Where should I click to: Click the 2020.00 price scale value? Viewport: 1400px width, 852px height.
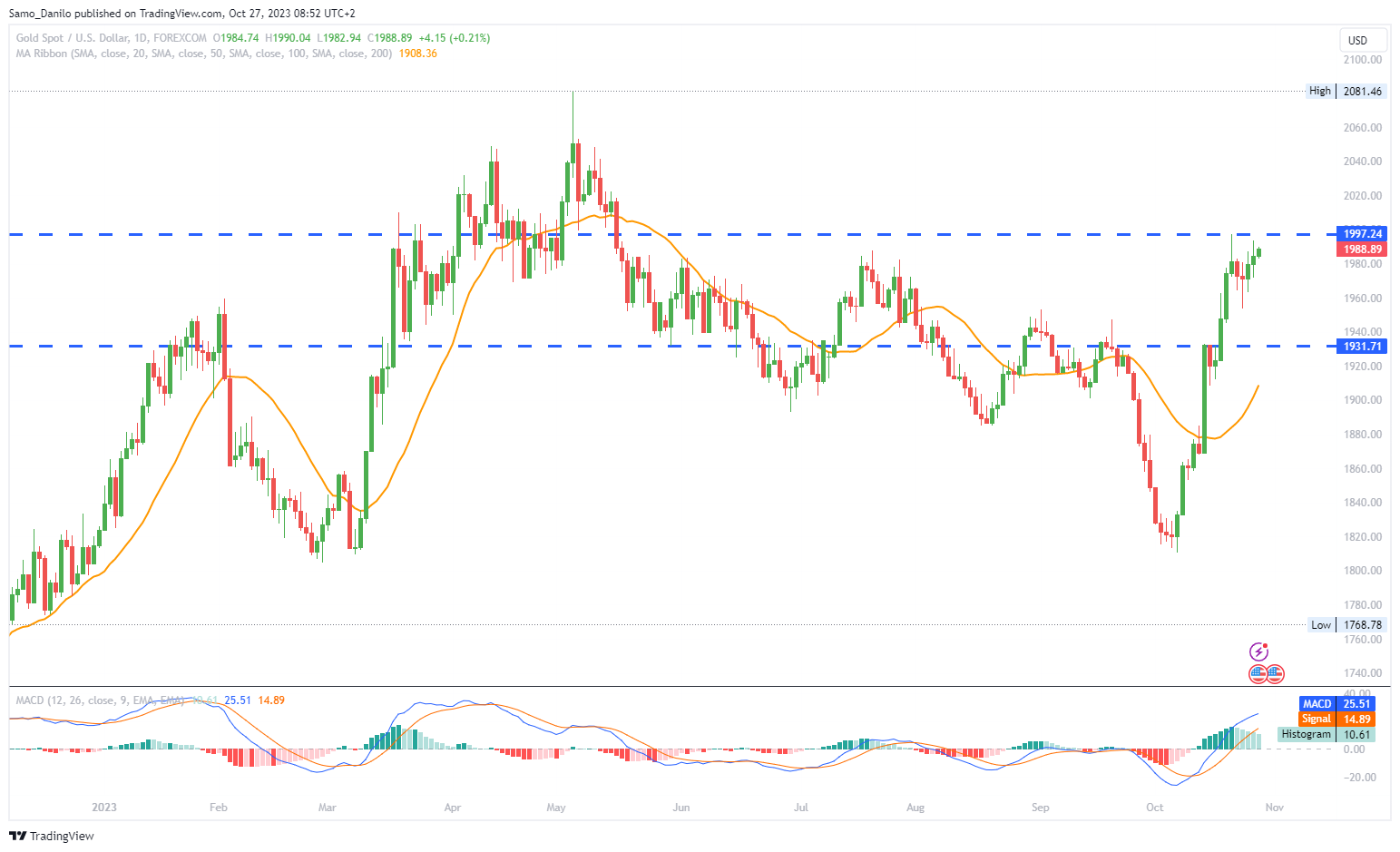point(1363,196)
